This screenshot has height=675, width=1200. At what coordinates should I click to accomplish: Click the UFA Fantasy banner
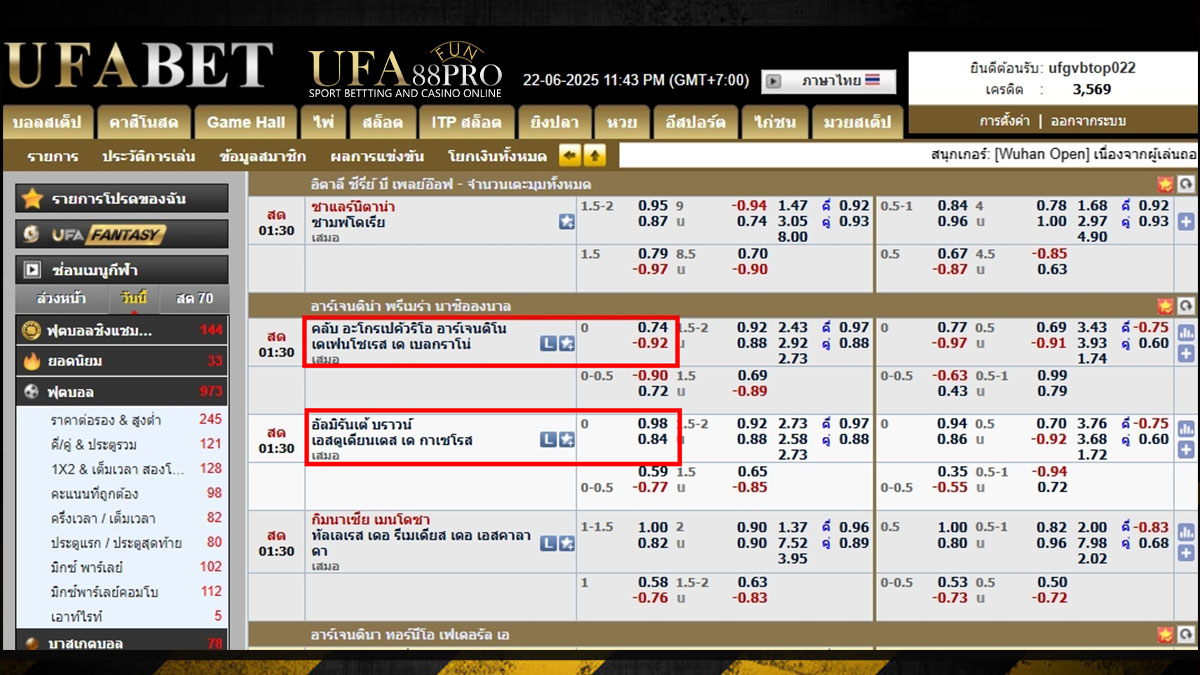click(x=122, y=235)
